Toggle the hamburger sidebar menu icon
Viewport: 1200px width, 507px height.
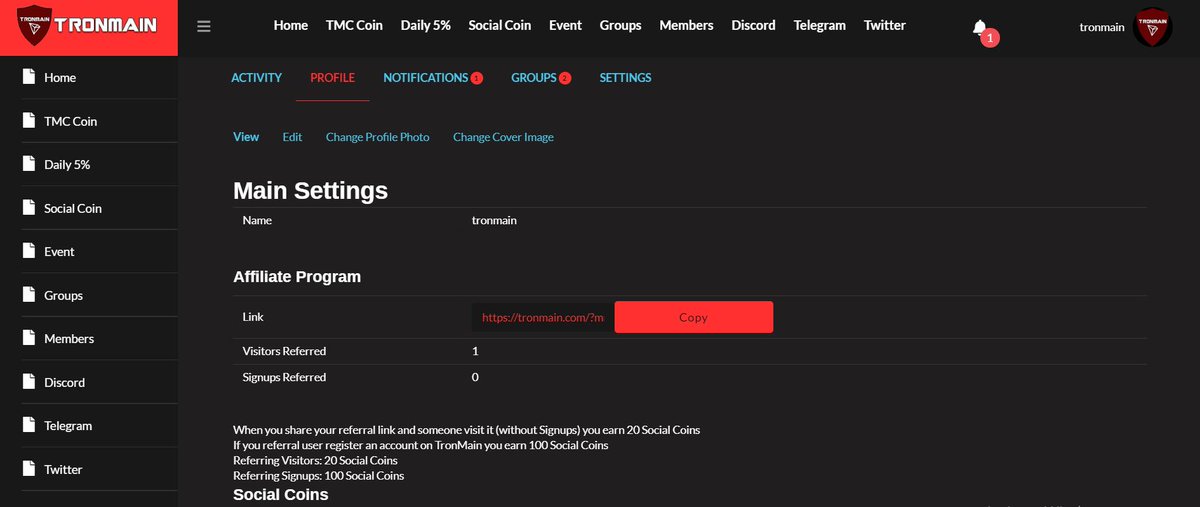tap(204, 26)
